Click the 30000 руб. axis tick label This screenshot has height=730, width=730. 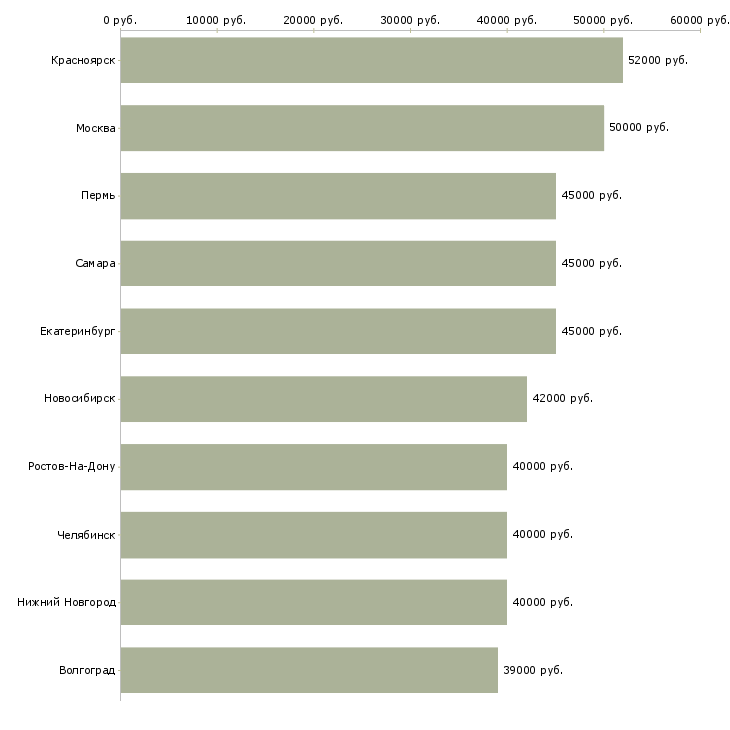pyautogui.click(x=410, y=20)
